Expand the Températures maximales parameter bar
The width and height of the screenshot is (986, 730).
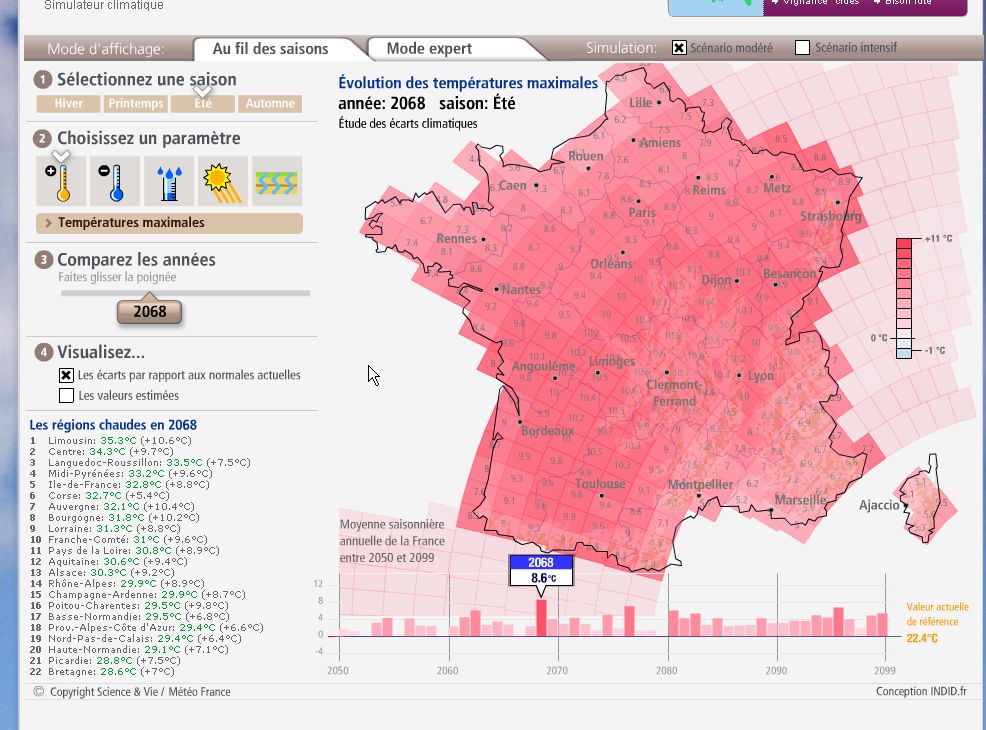[x=169, y=223]
